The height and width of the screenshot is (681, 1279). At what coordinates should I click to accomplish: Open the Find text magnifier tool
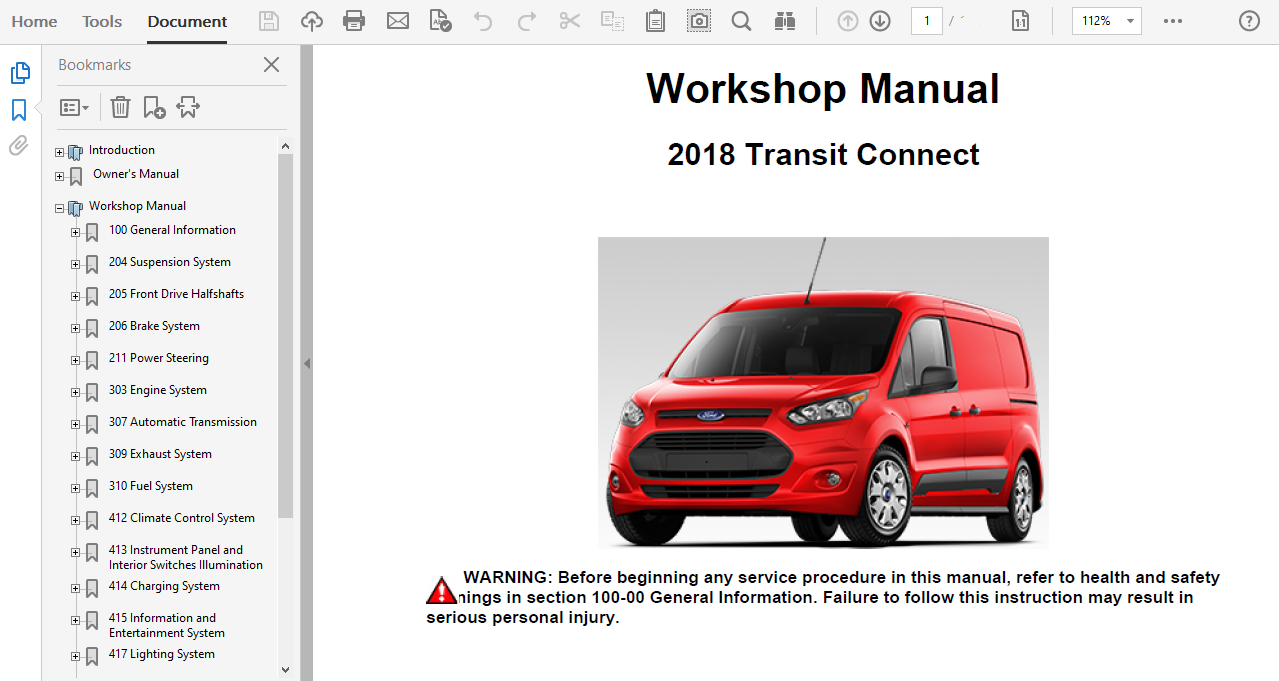(x=741, y=21)
